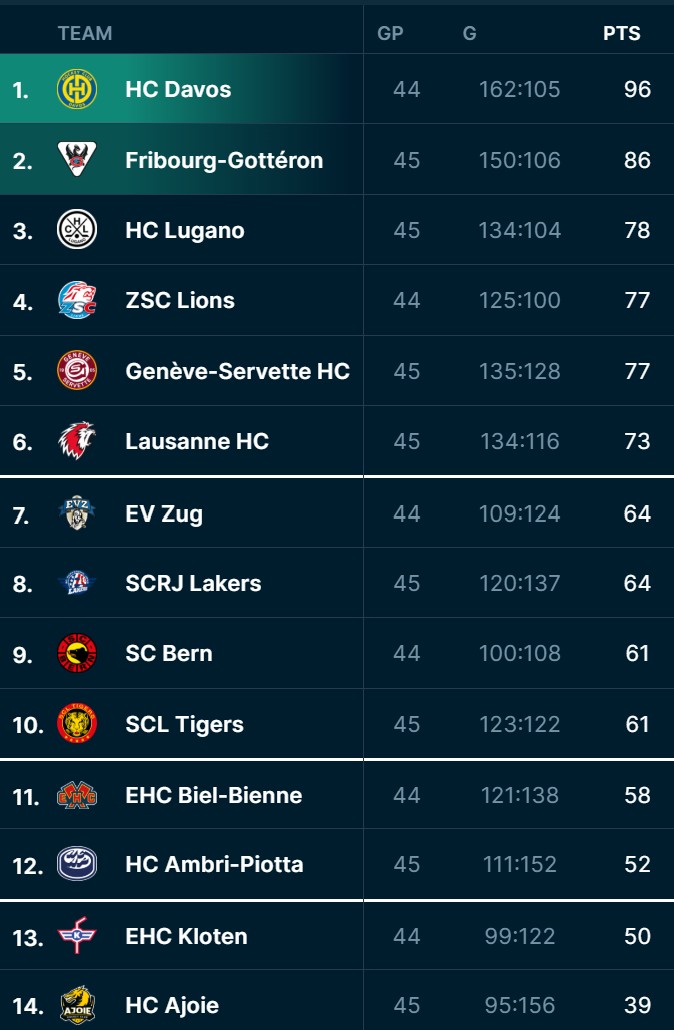Click the Fribourg-Gottéron logo icon
The height and width of the screenshot is (1030, 674).
coord(77,160)
